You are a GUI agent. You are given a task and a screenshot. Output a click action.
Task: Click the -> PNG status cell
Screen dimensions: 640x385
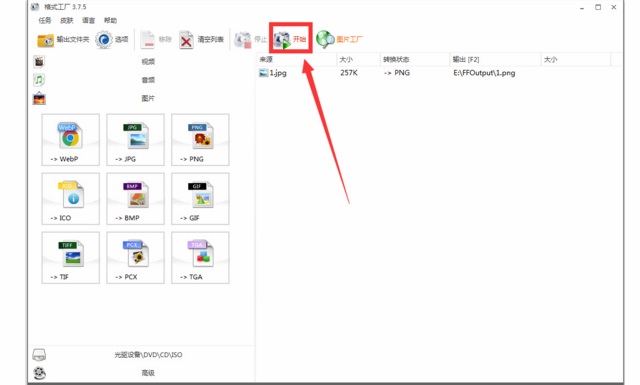coord(397,73)
